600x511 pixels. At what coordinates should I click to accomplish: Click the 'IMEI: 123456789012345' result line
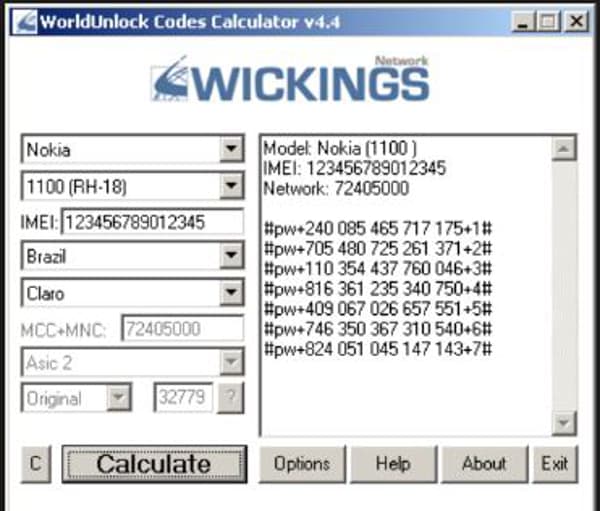tap(355, 168)
